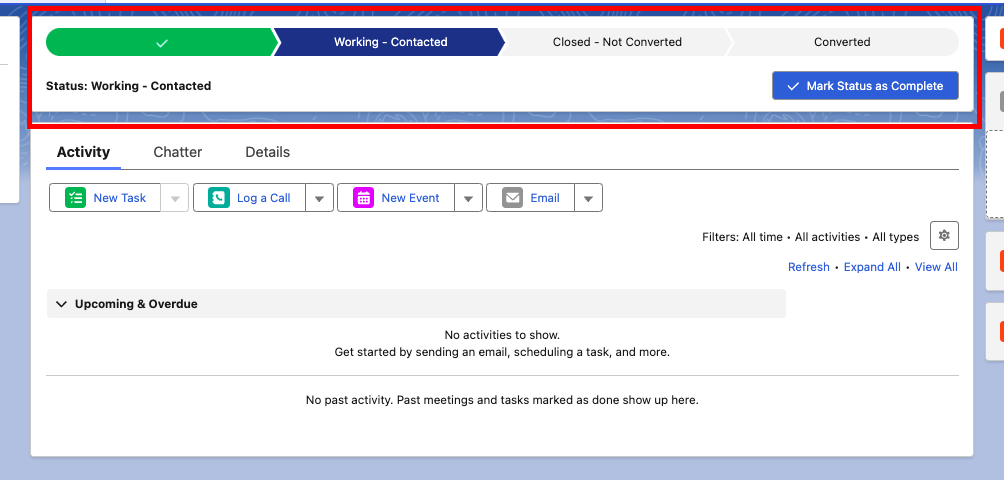
Task: Click the Expand All link
Action: tap(872, 267)
